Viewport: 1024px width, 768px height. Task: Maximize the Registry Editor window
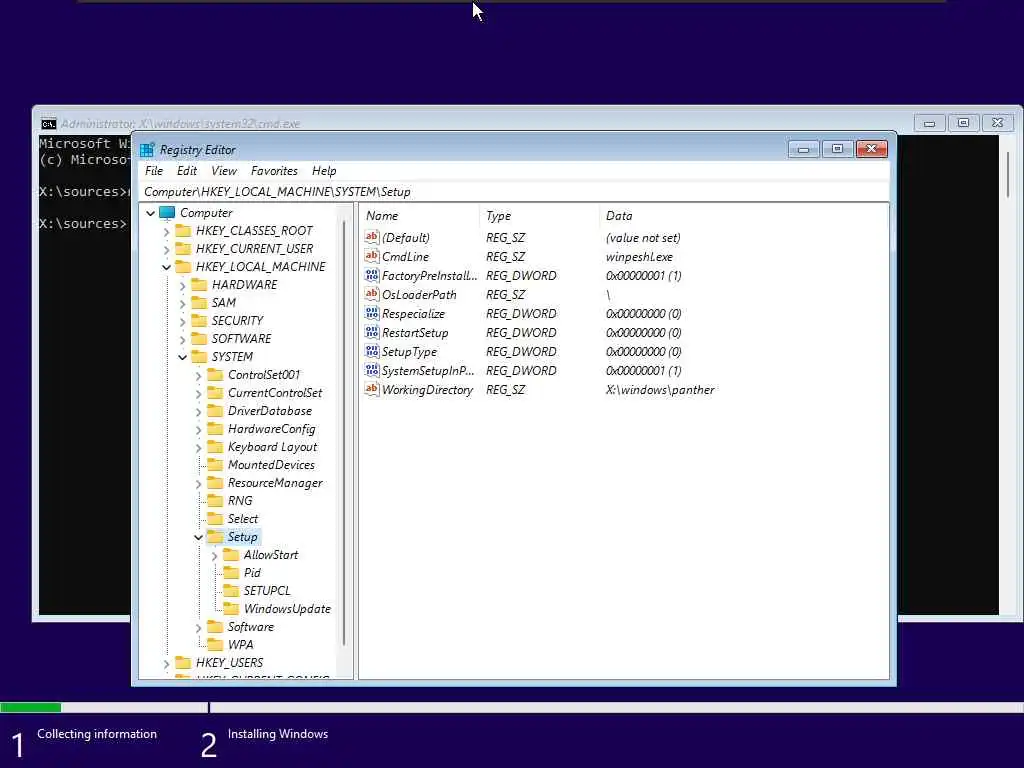(838, 149)
